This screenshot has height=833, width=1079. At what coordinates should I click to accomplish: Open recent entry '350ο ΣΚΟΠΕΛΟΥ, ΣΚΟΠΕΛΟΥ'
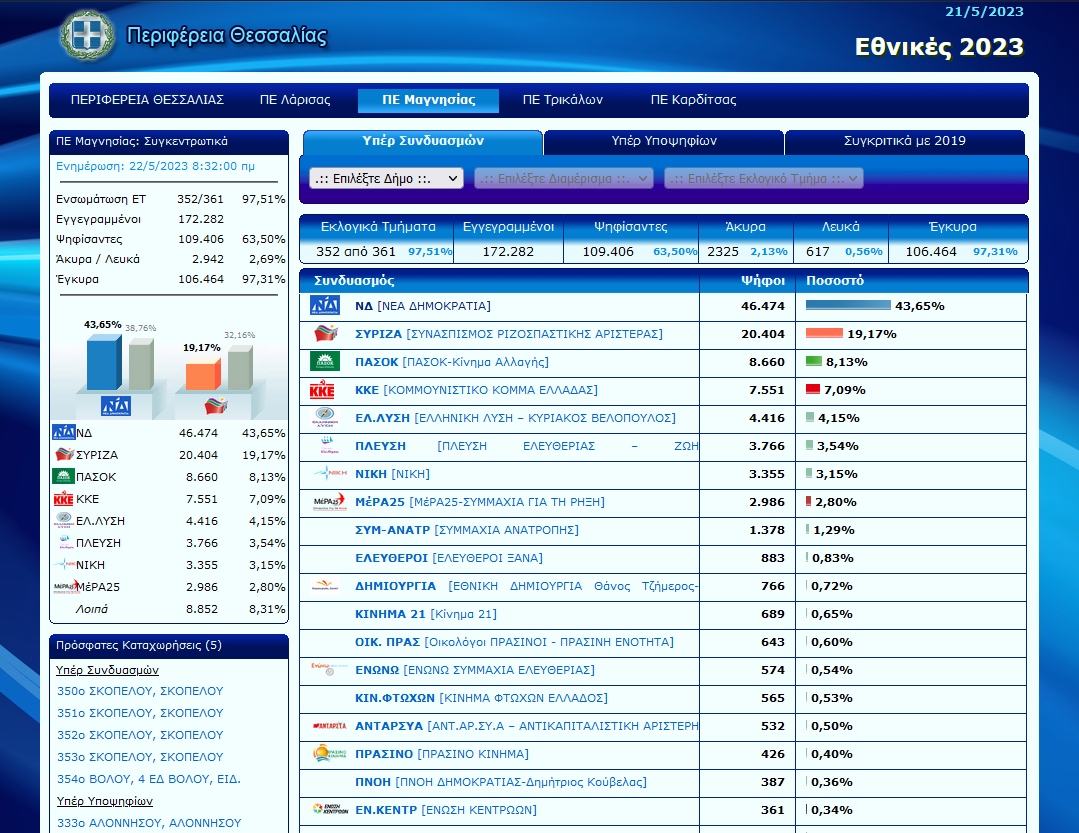coord(140,691)
